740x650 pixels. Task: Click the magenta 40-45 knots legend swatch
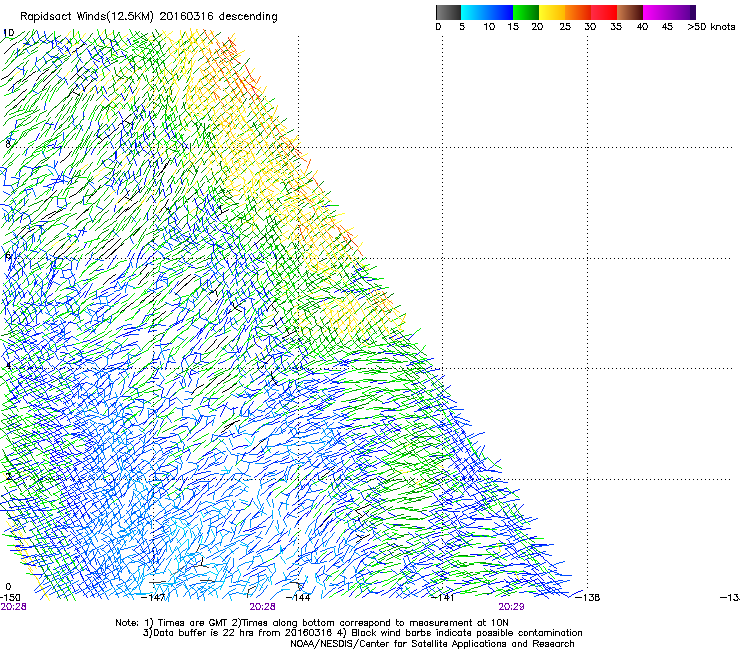[656, 12]
